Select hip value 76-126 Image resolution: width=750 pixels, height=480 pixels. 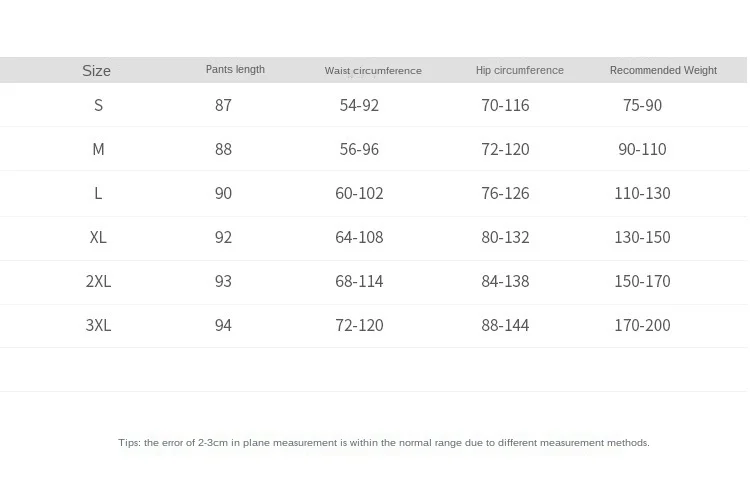coord(505,193)
